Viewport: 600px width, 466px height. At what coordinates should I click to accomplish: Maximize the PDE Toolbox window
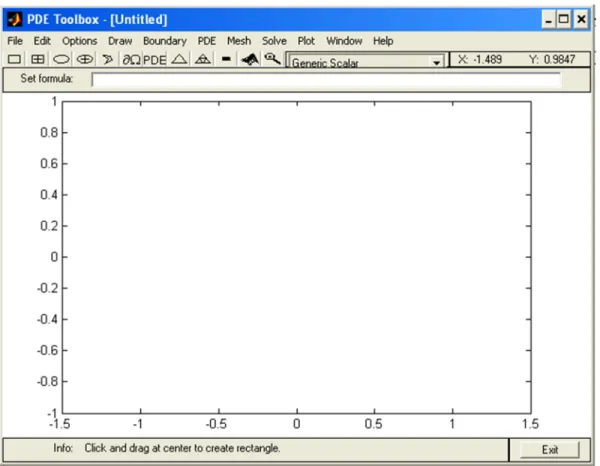564,20
